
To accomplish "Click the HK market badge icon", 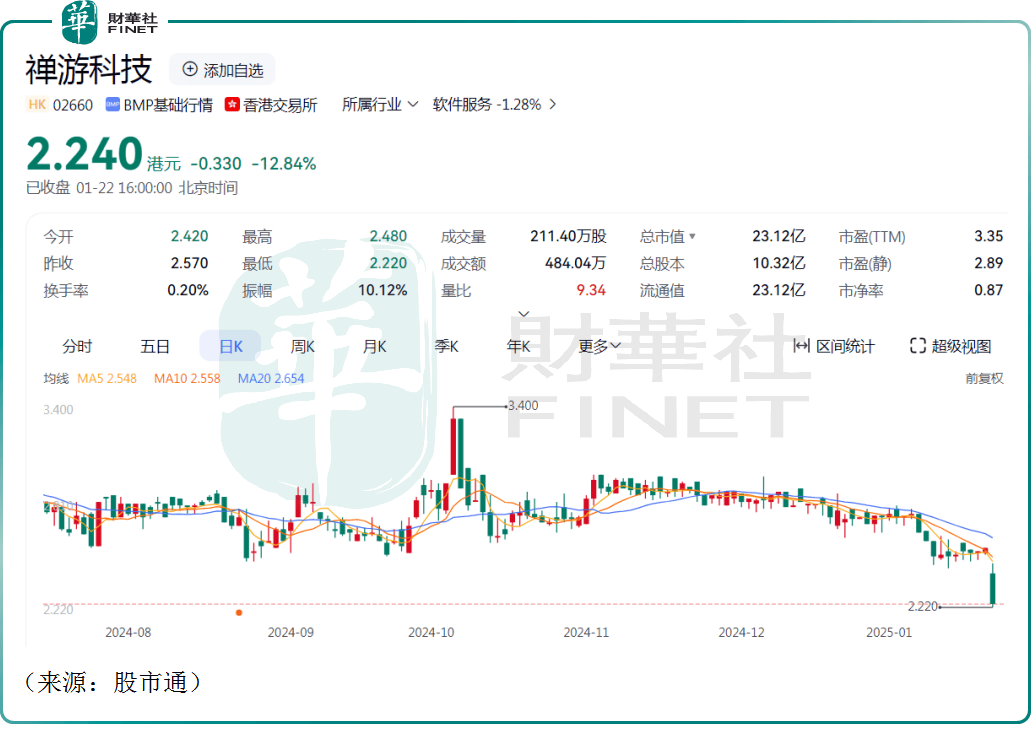I will (37, 105).
